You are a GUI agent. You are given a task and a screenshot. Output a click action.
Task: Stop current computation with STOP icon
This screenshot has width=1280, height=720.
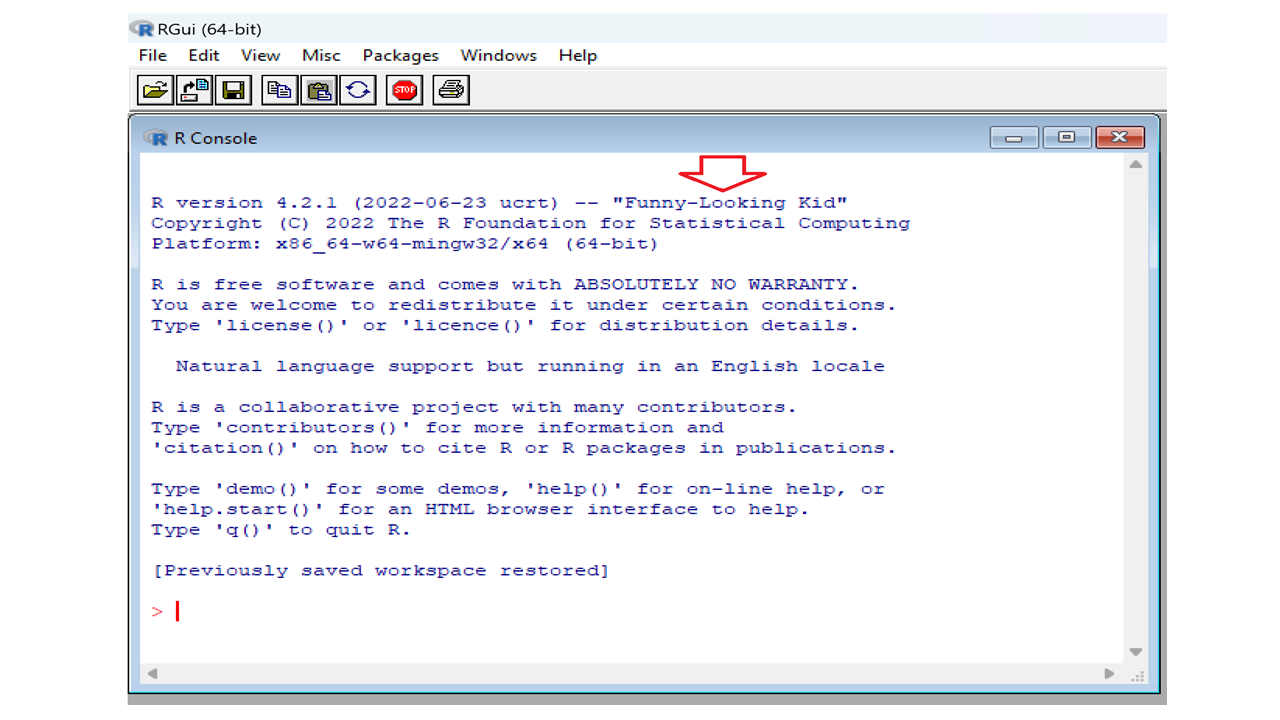[x=405, y=91]
